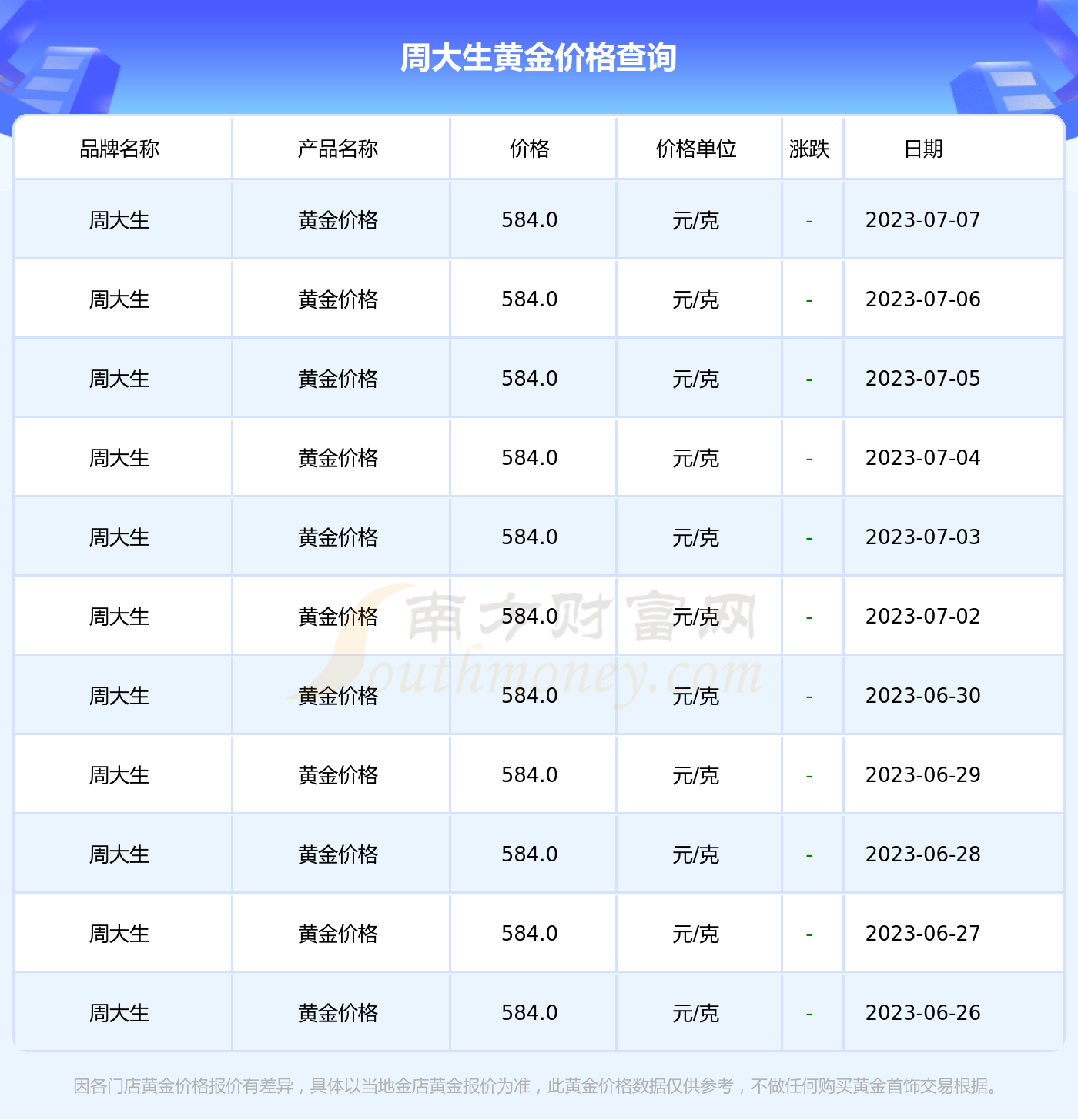This screenshot has width=1078, height=1120.
Task: Click price 584.0 in the 2023-07-07 row
Action: [x=530, y=220]
